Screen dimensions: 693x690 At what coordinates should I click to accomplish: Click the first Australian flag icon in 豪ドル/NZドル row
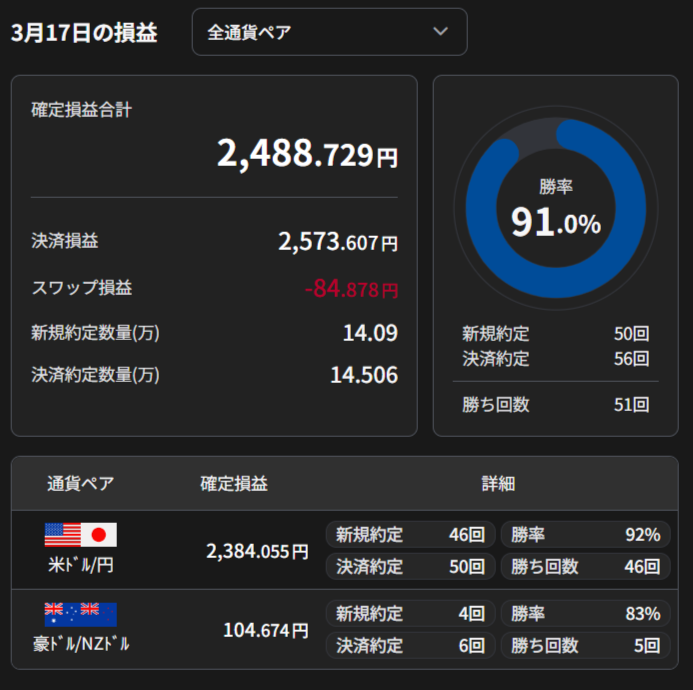tap(62, 615)
